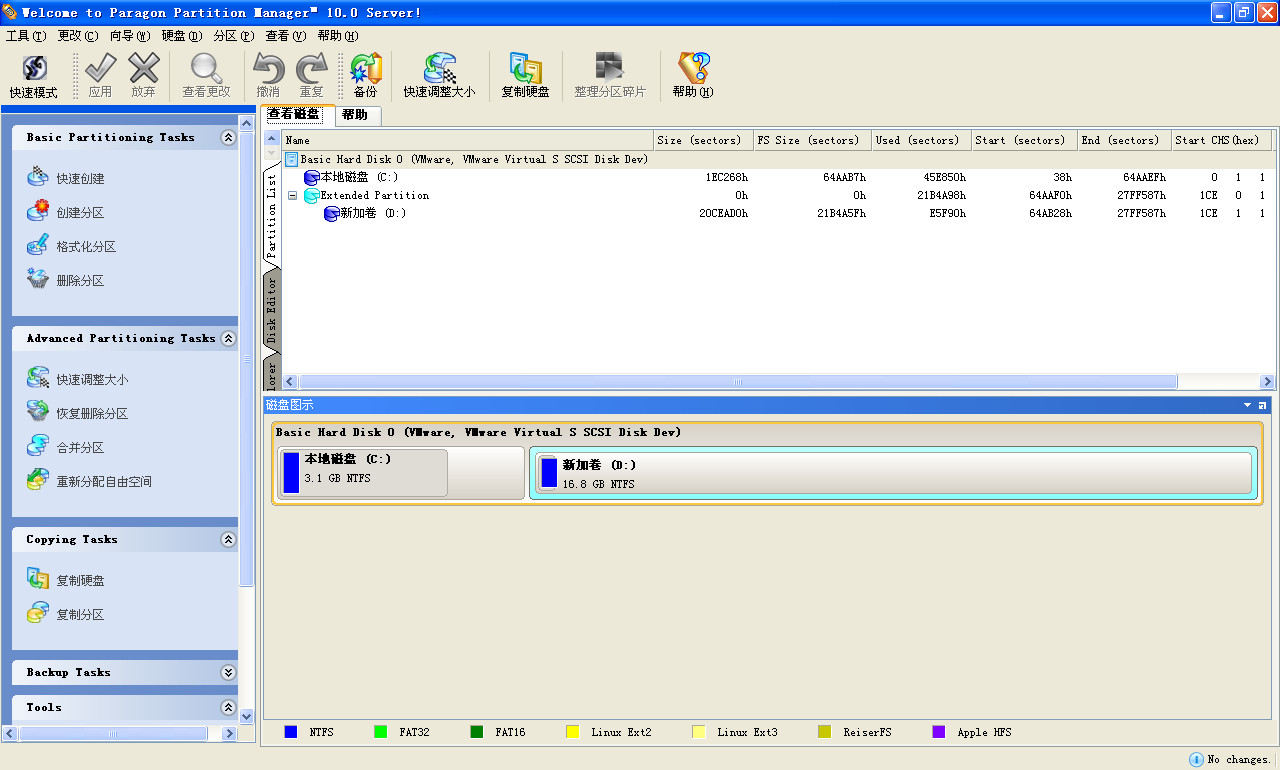Collapse the Tools panel chevron
The width and height of the screenshot is (1280, 770).
coord(228,708)
